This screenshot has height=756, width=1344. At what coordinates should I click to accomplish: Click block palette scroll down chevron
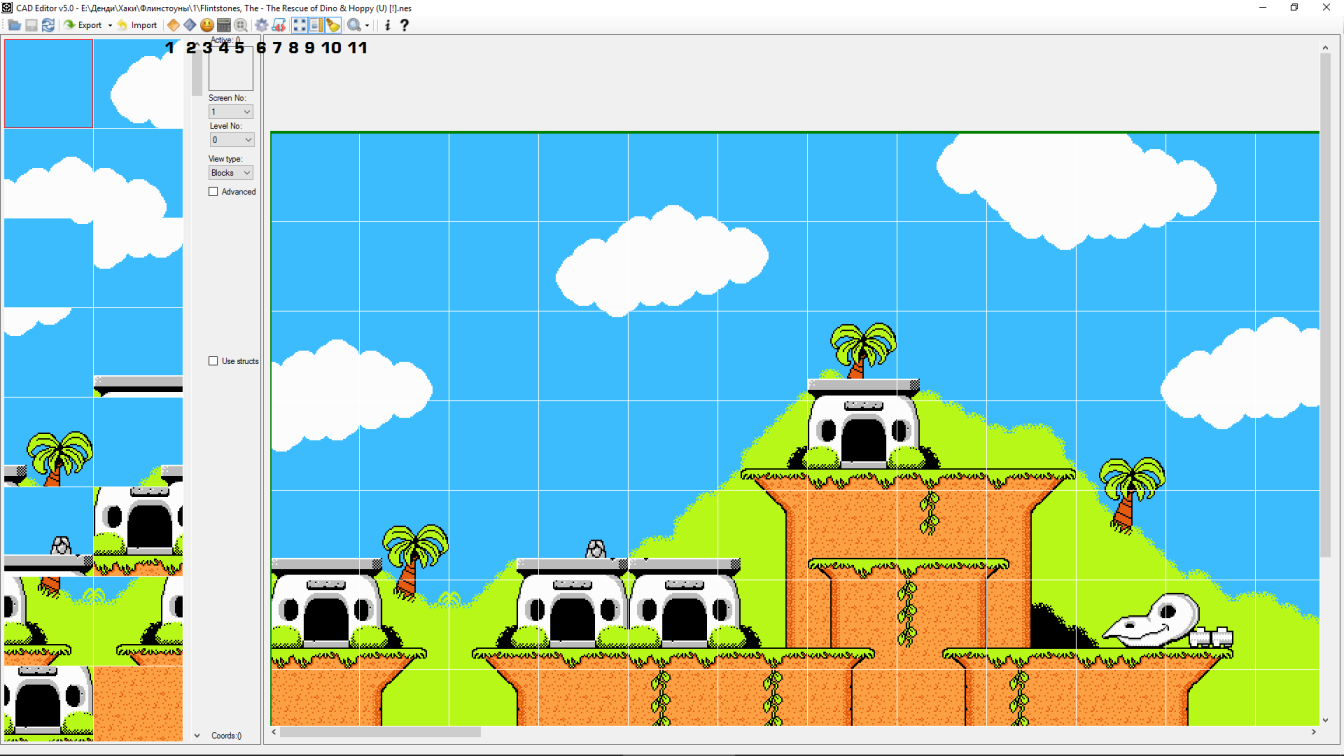coord(197,735)
